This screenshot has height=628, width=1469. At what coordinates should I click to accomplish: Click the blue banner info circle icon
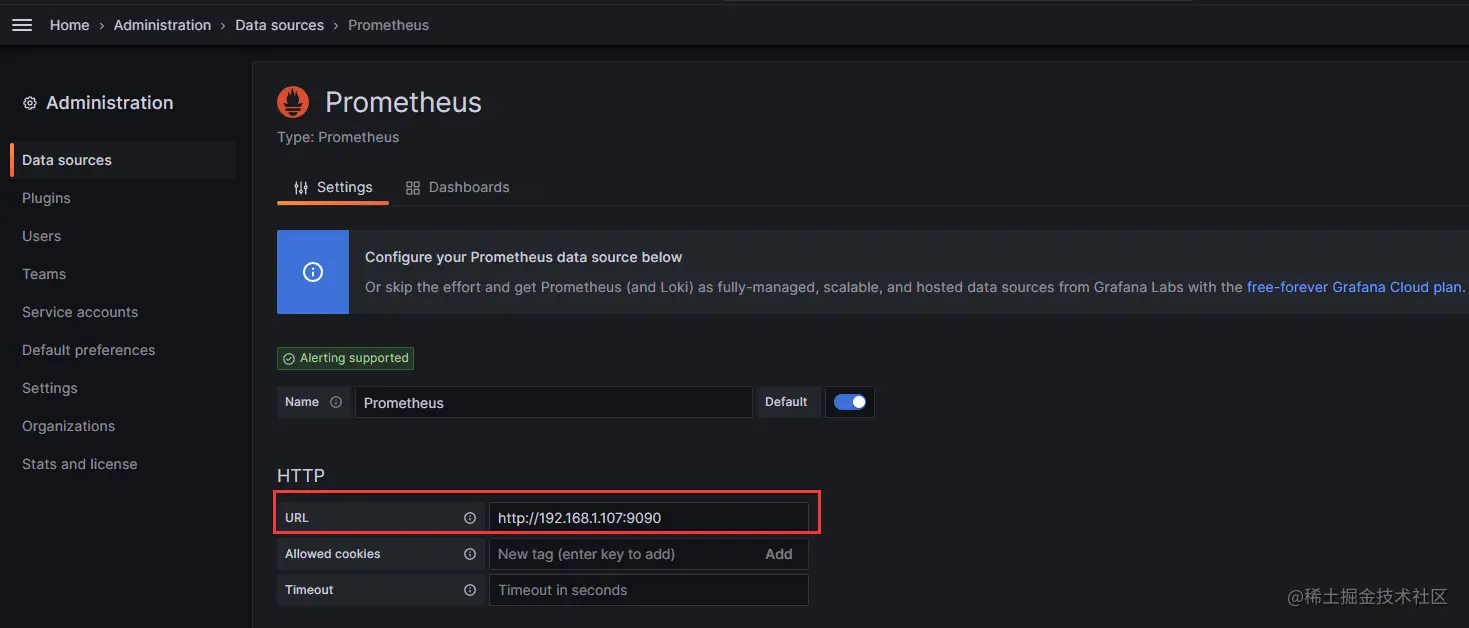coord(313,272)
